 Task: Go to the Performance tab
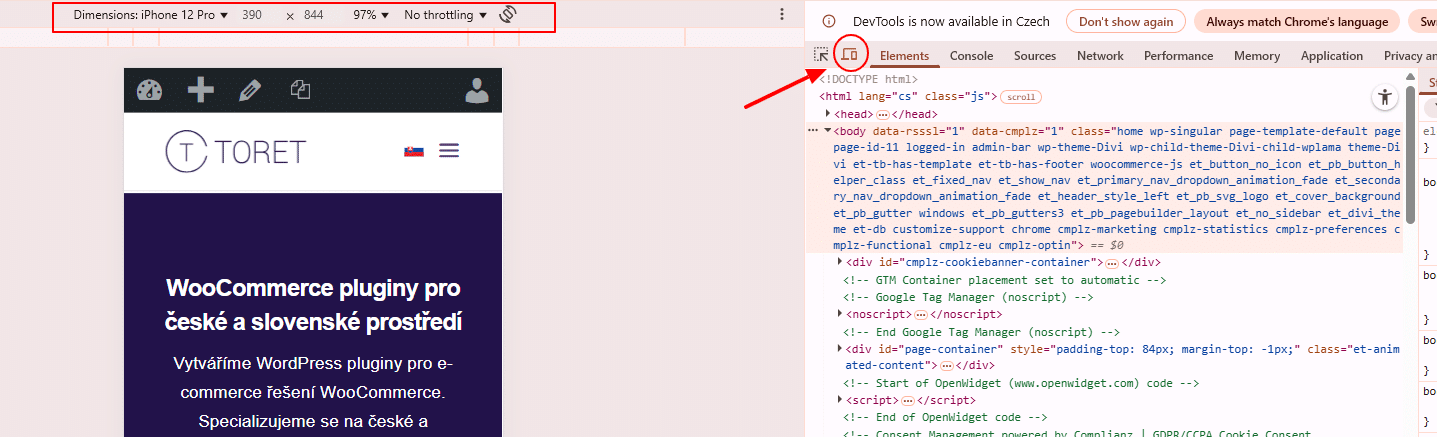1179,56
